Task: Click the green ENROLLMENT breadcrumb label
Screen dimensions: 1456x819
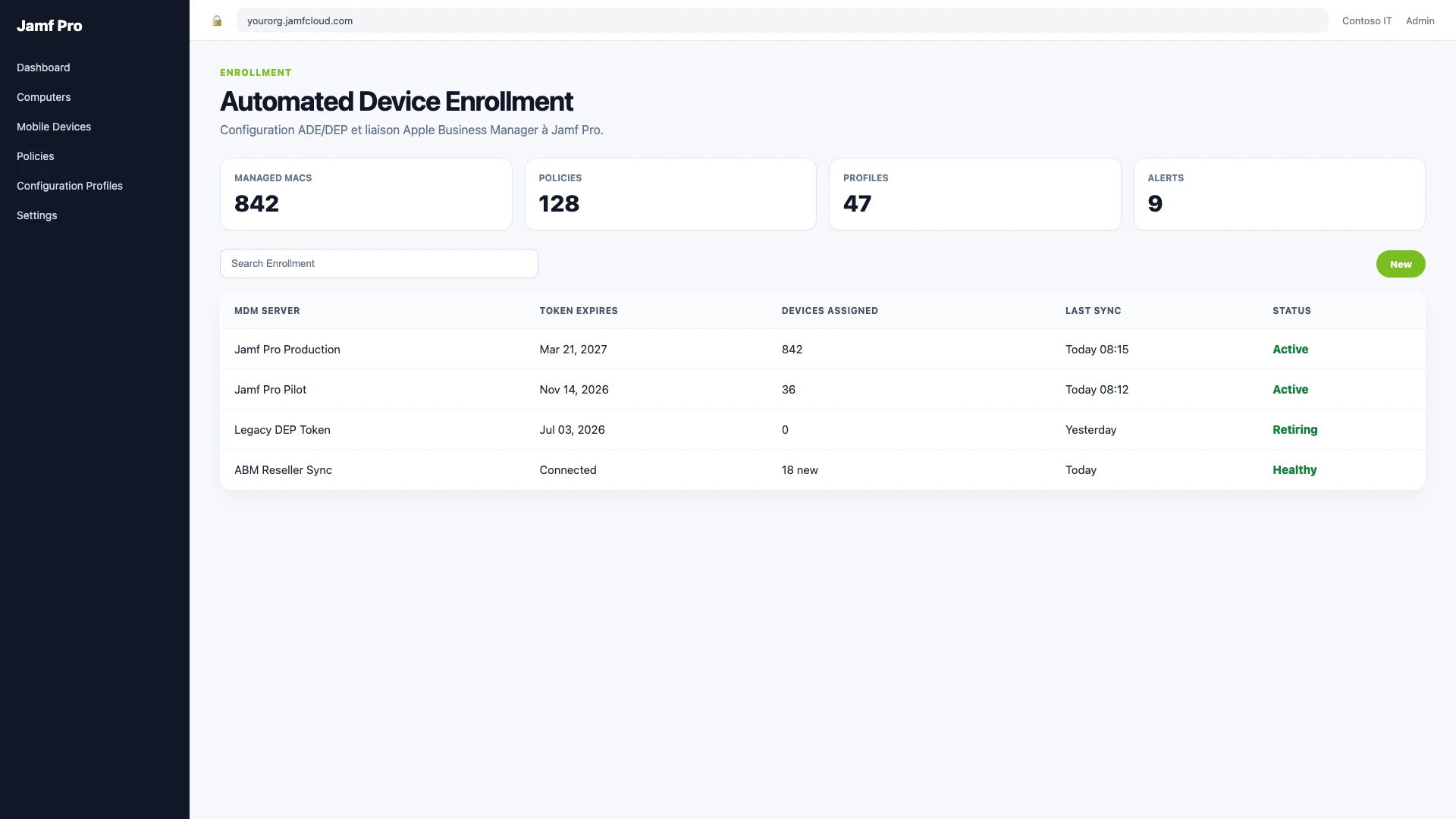Action: (256, 73)
